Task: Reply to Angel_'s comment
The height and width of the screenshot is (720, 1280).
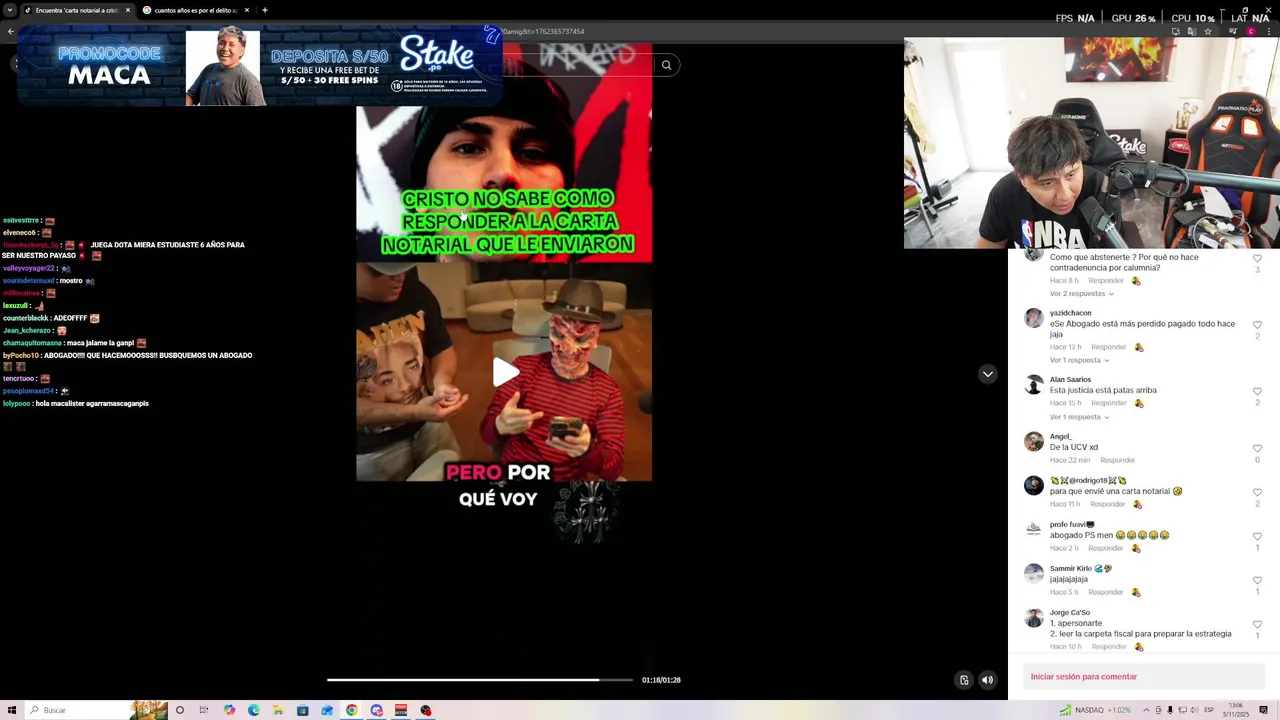Action: pyautogui.click(x=1117, y=460)
